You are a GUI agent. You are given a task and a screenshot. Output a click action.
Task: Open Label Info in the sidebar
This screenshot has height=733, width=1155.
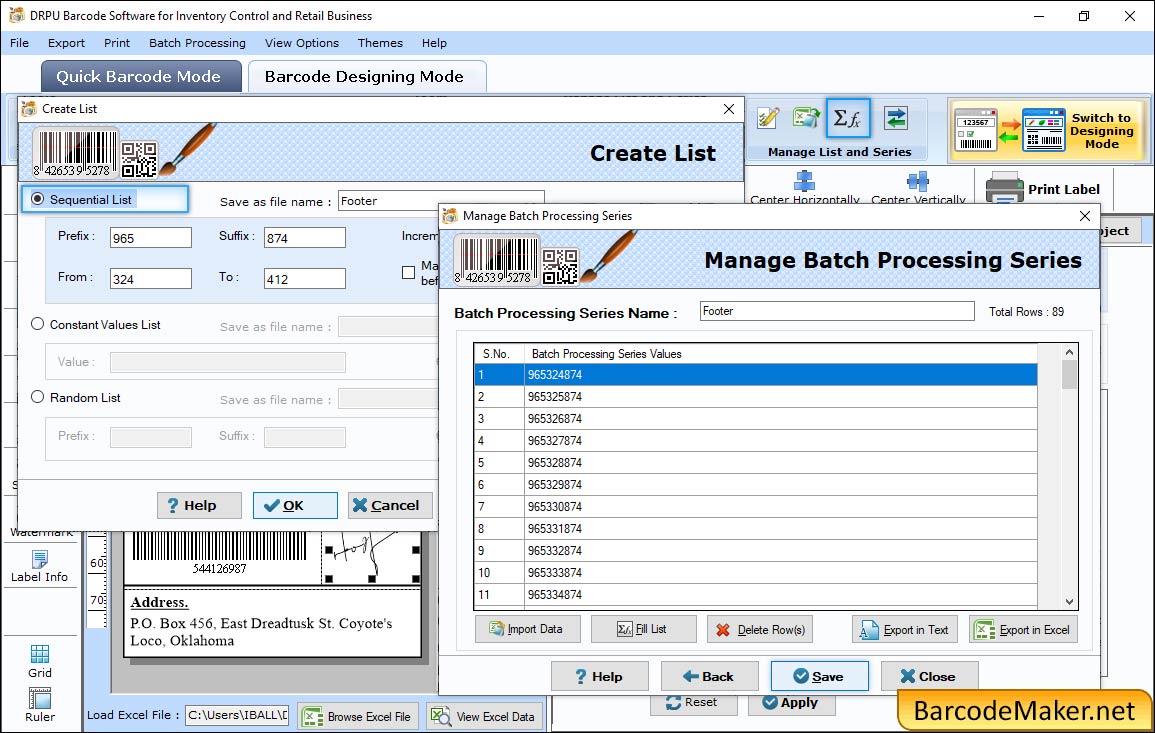coord(40,566)
